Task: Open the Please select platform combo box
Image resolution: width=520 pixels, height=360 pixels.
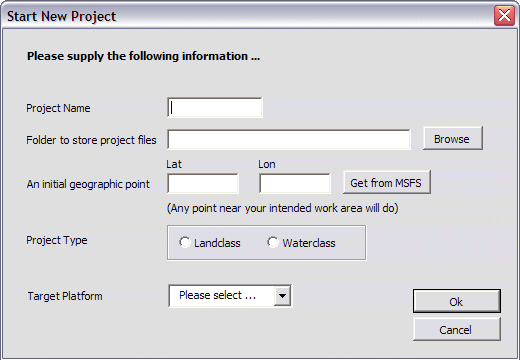Action: coord(230,296)
